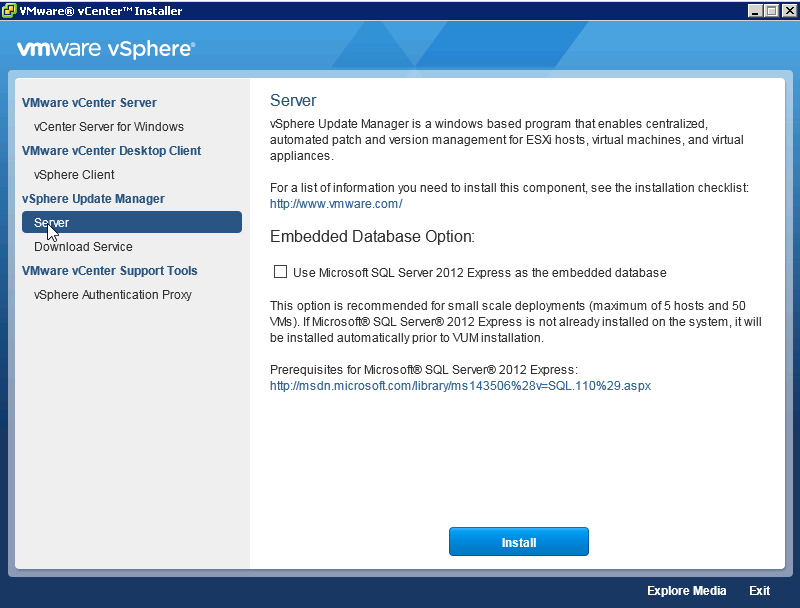Select vSphere Authentication Proxy

coord(113,295)
